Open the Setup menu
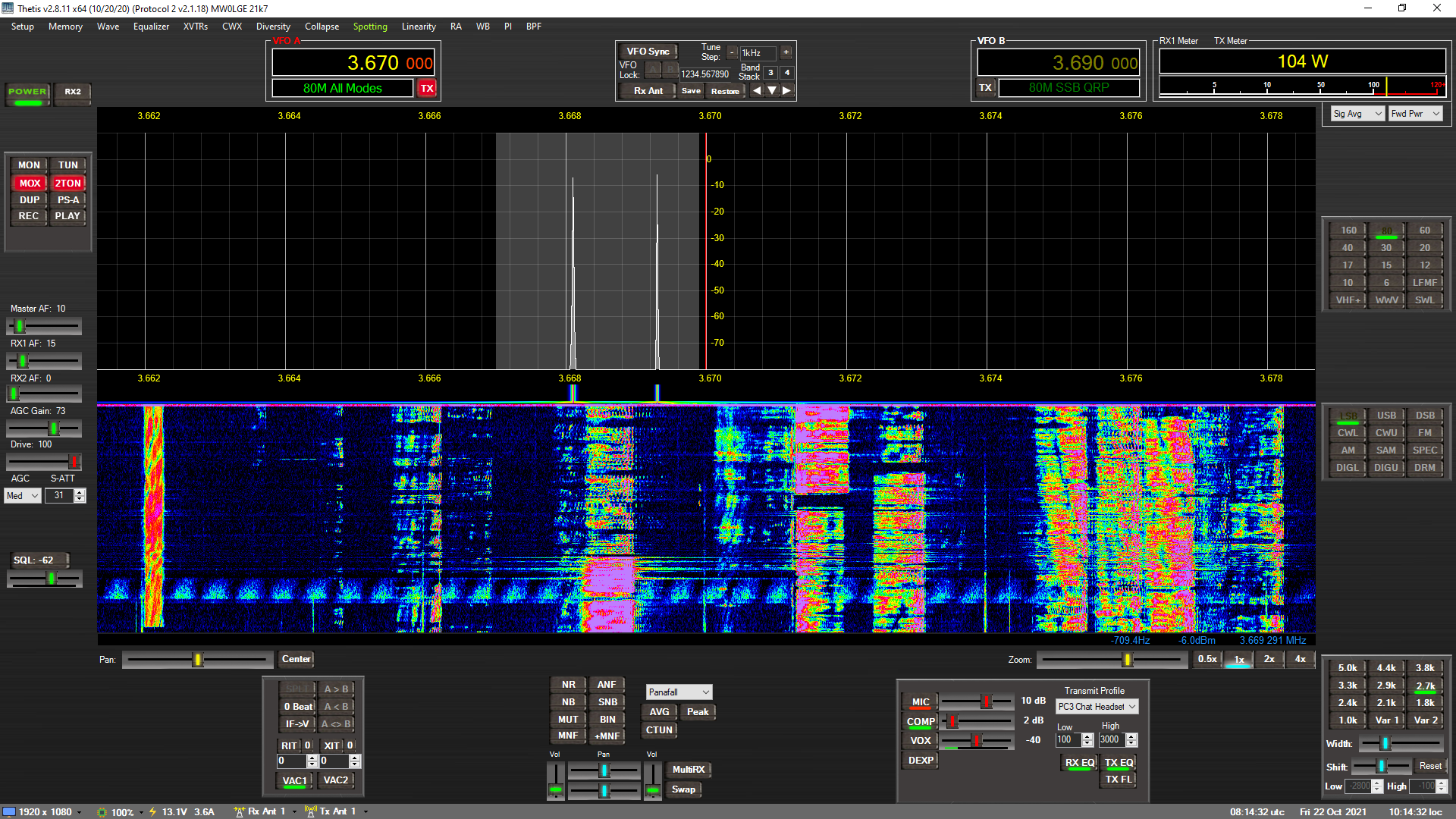Viewport: 1456px width, 819px height. [23, 27]
